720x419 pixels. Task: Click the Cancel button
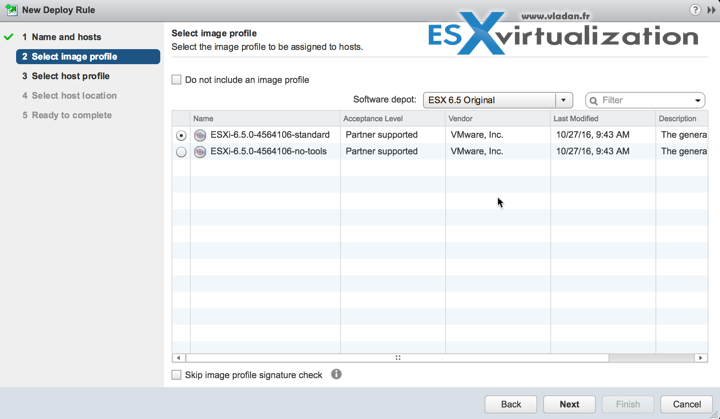[x=686, y=404]
